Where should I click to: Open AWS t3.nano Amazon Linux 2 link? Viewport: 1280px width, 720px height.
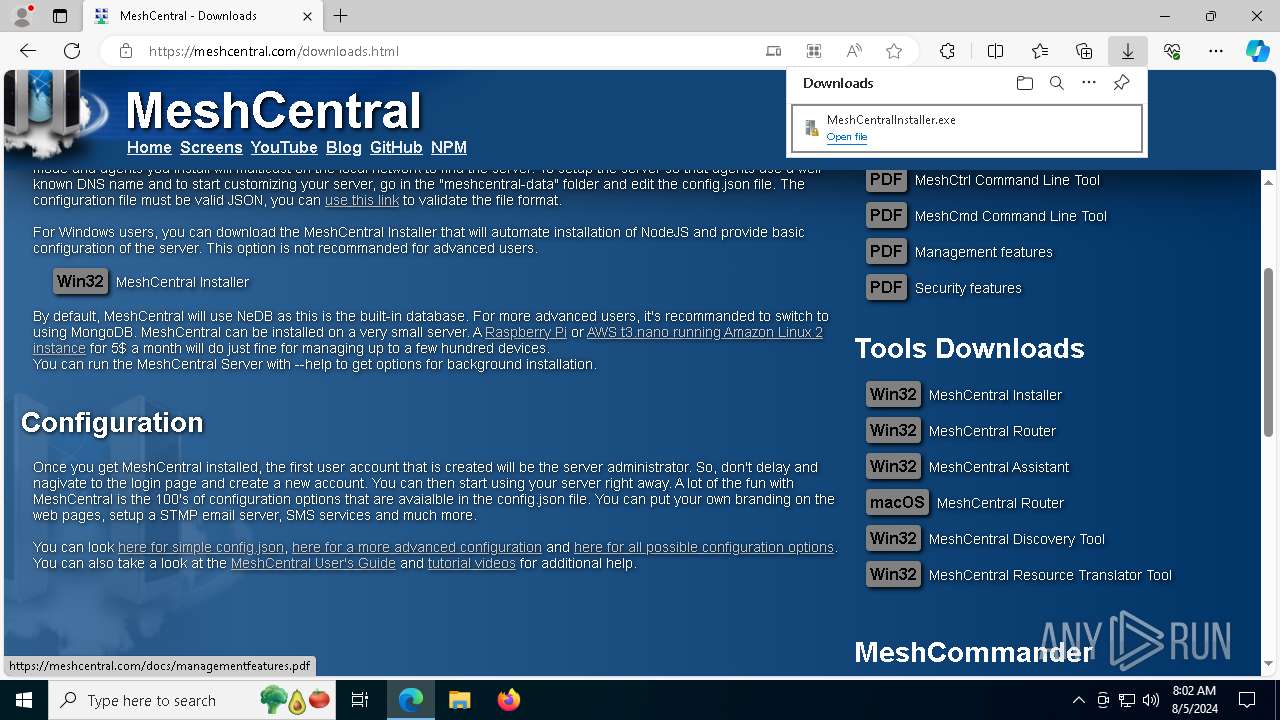pyautogui.click(x=705, y=332)
